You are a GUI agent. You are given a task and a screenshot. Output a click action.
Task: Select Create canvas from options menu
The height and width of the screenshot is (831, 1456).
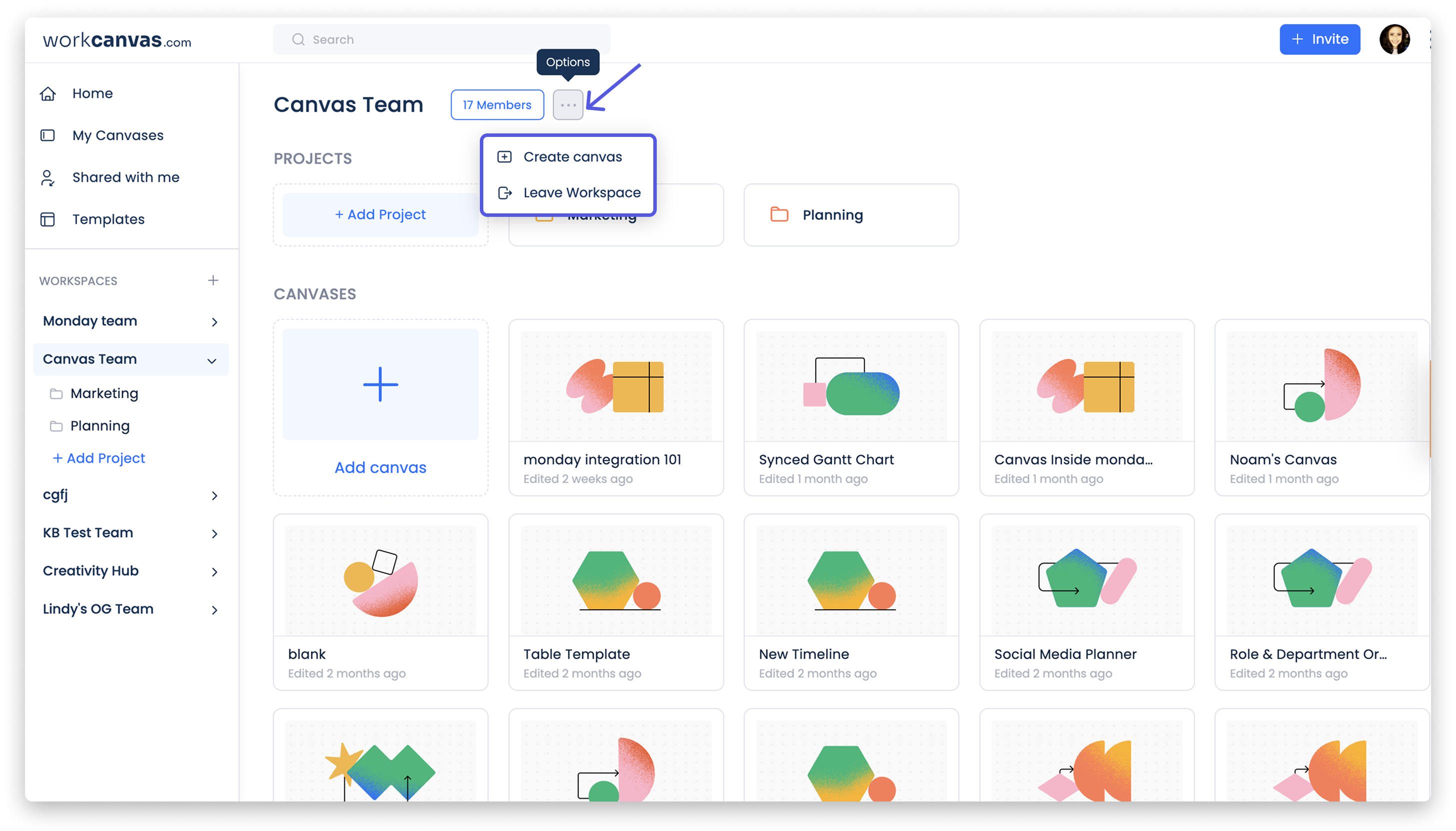tap(568, 156)
